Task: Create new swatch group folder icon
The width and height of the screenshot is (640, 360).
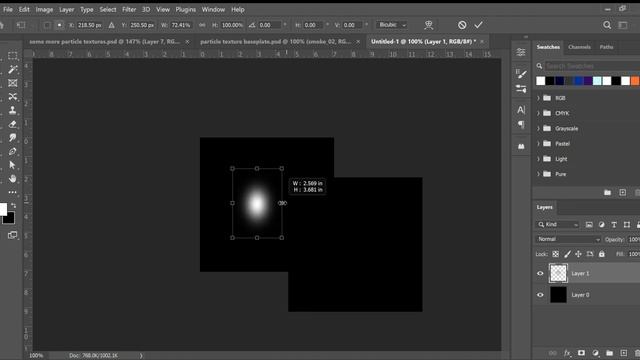Action: coord(607,192)
